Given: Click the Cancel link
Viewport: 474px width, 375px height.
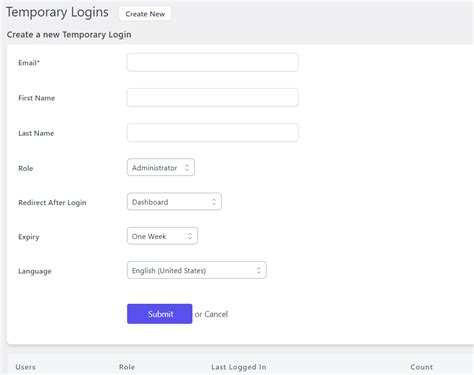Looking at the screenshot, I should 216,314.
